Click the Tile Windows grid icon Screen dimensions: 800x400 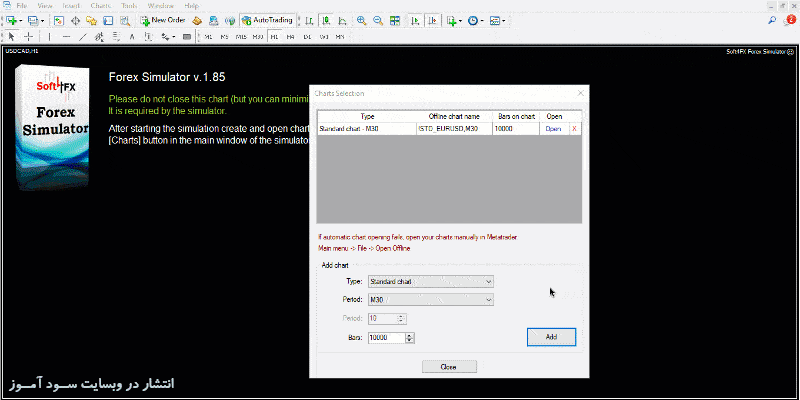click(x=394, y=20)
